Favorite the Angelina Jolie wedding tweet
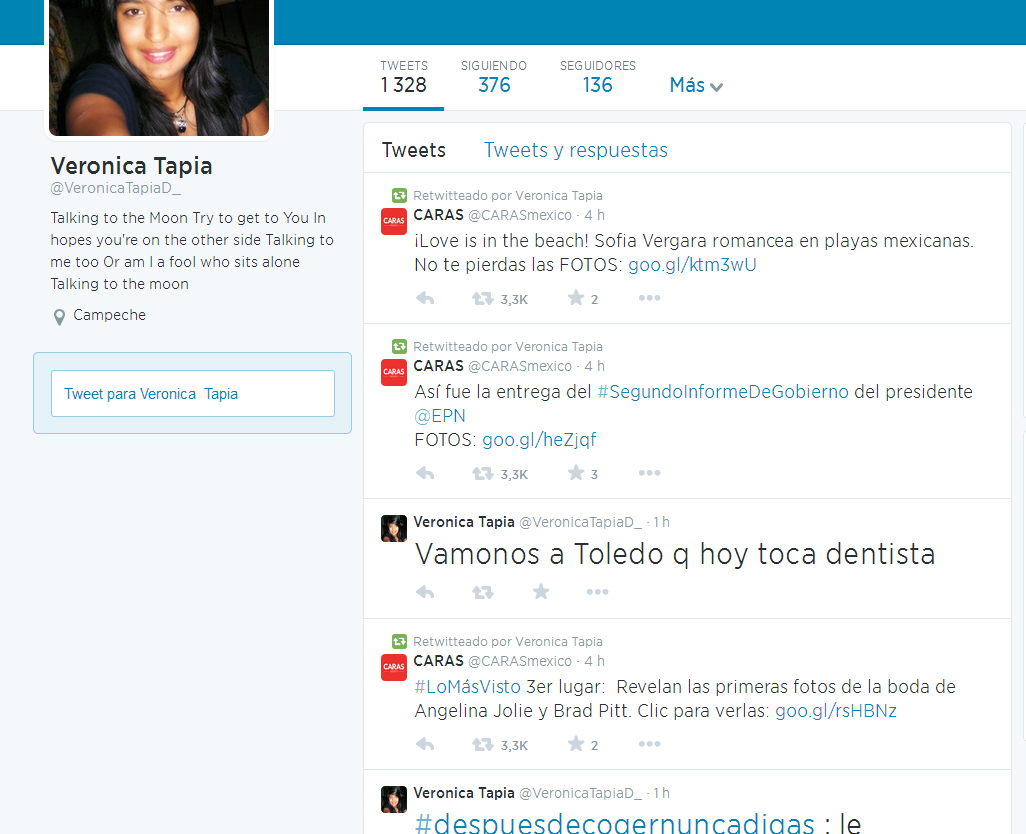Viewport: 1026px width, 834px height. click(x=576, y=744)
